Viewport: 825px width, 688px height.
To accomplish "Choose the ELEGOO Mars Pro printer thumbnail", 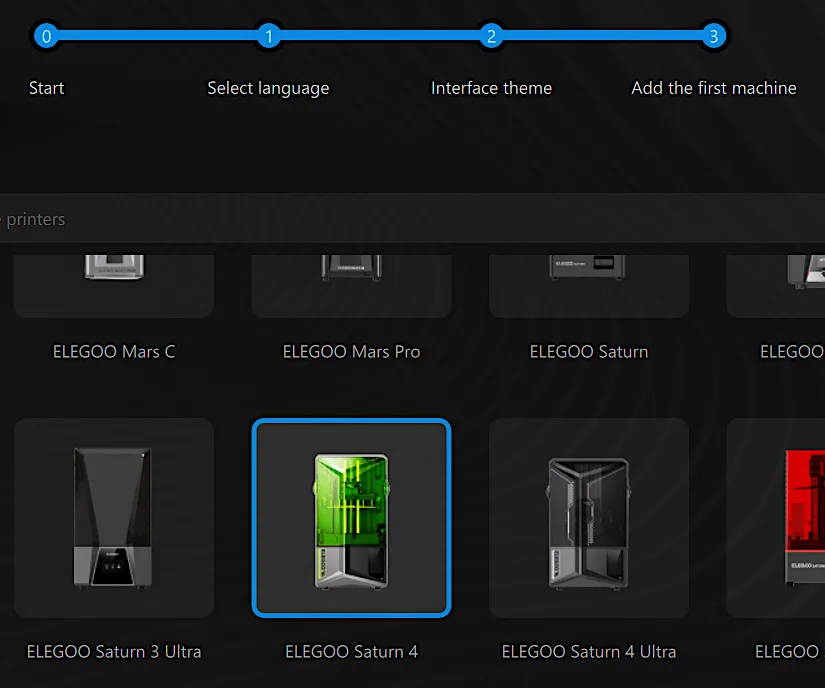I will [351, 286].
